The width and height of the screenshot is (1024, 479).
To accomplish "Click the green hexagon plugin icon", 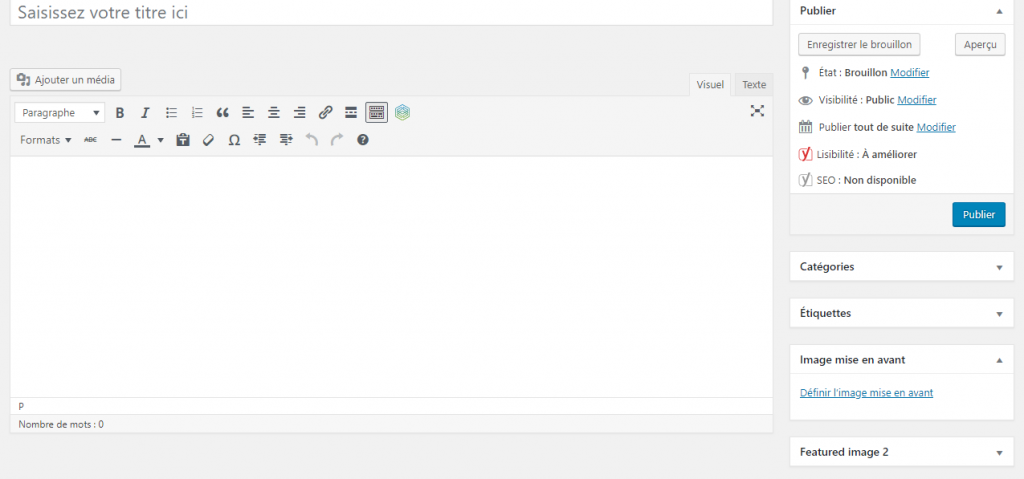I will 402,113.
